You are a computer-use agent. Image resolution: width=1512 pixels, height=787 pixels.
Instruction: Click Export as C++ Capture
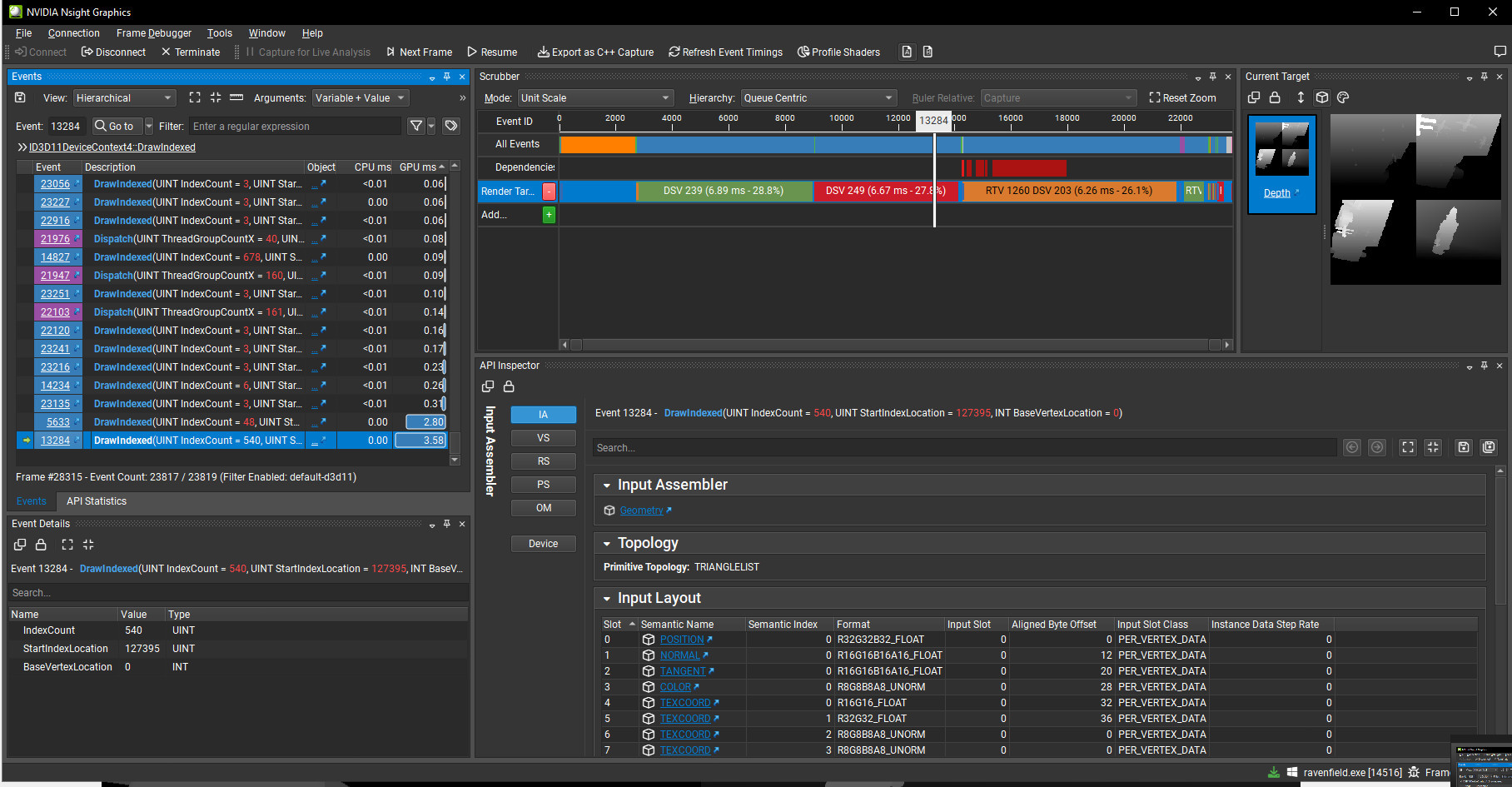[595, 52]
